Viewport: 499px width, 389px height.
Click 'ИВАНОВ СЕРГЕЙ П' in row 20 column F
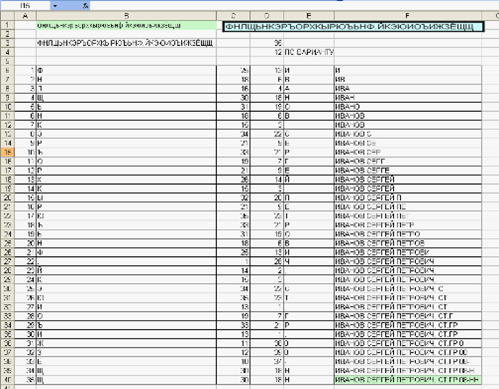tap(408, 198)
